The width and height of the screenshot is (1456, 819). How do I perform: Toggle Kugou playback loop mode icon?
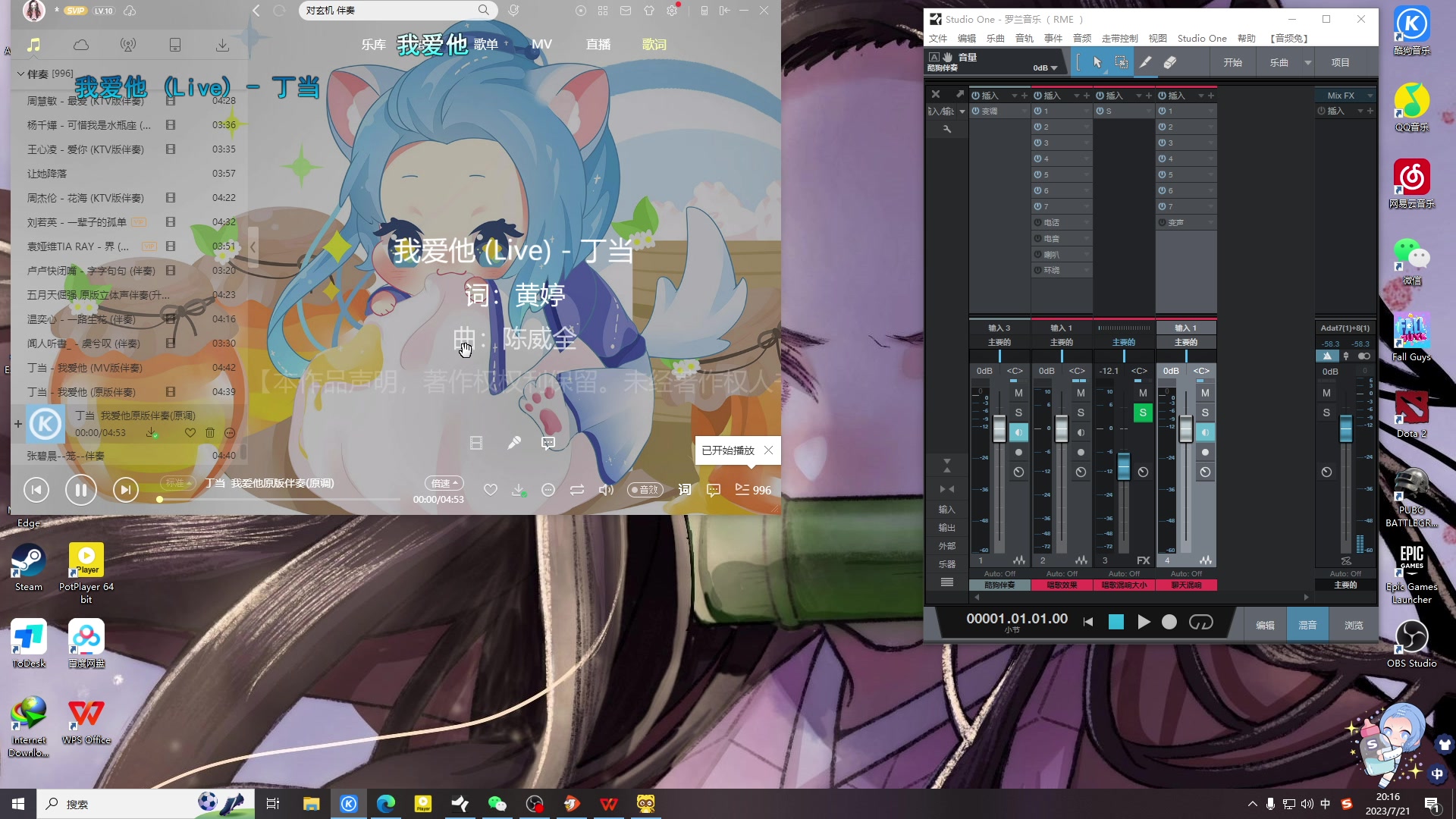[577, 490]
